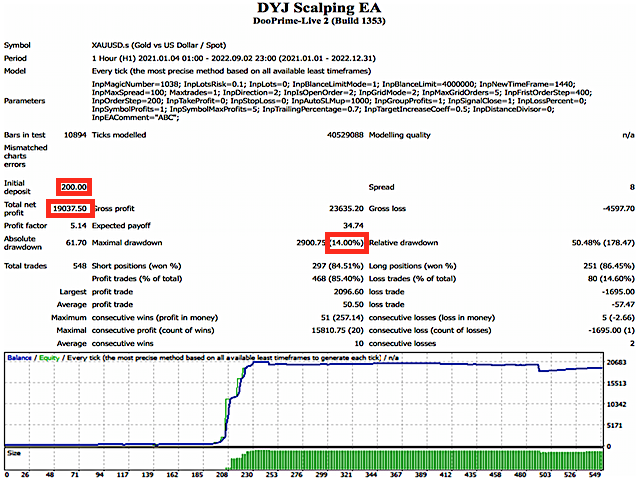Image resolution: width=640 pixels, height=480 pixels.
Task: Click the XAUUSD.s symbol value
Action: [x=159, y=45]
